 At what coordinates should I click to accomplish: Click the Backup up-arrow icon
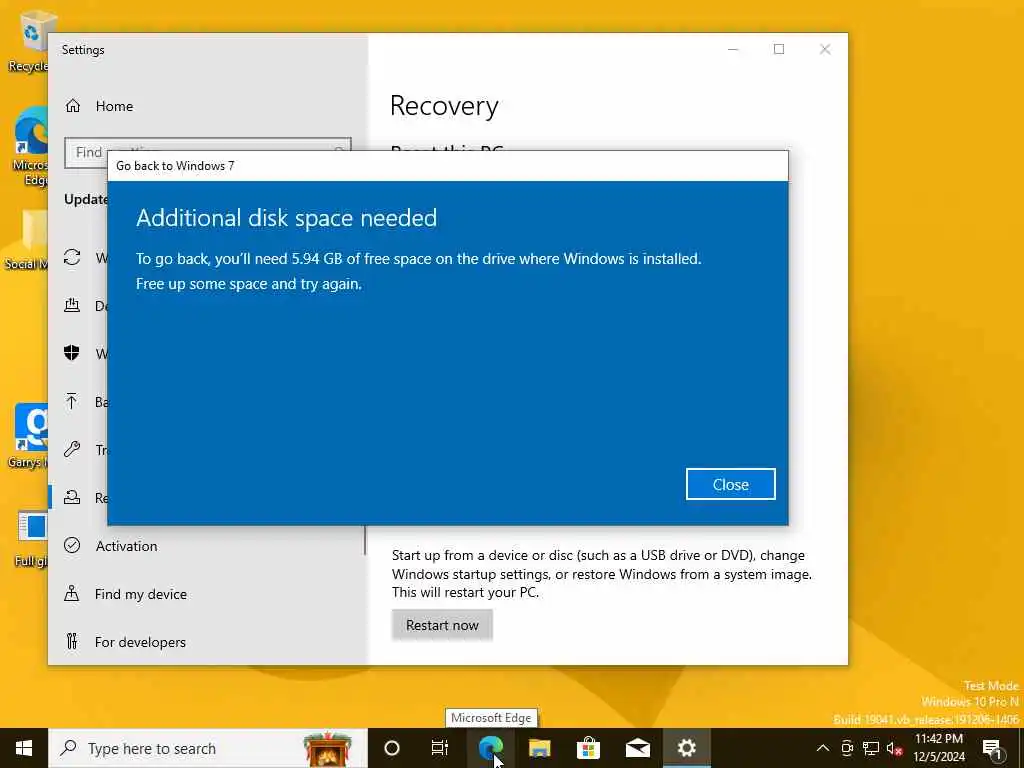point(72,401)
